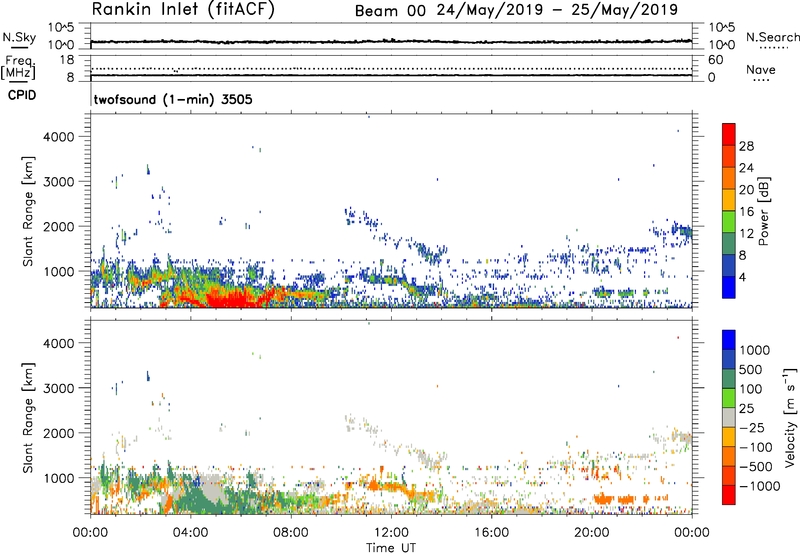Click the 'CPID' label
The width and height of the screenshot is (800, 554).
[x=22, y=95]
